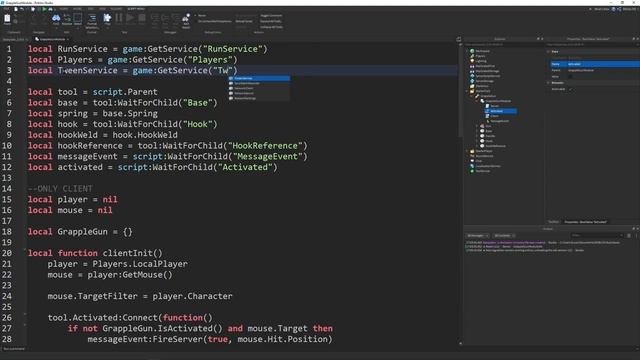640x360 pixels.
Task: Click the ServerStorage icon in the Explorer
Action: (472, 81)
